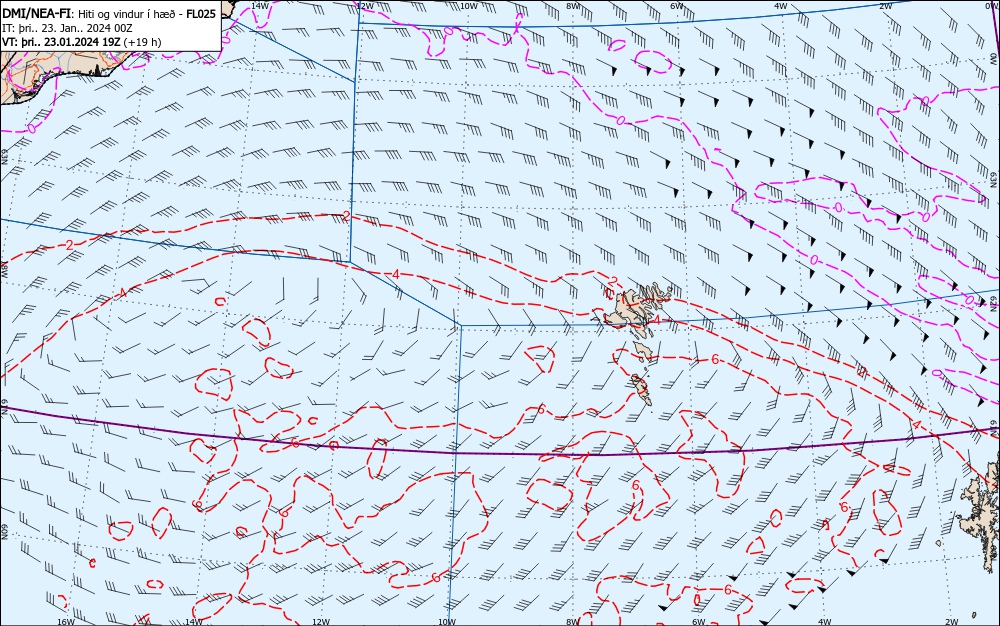Click the "8W" longitude label along the top edge
This screenshot has width=1000, height=626.
click(x=573, y=6)
